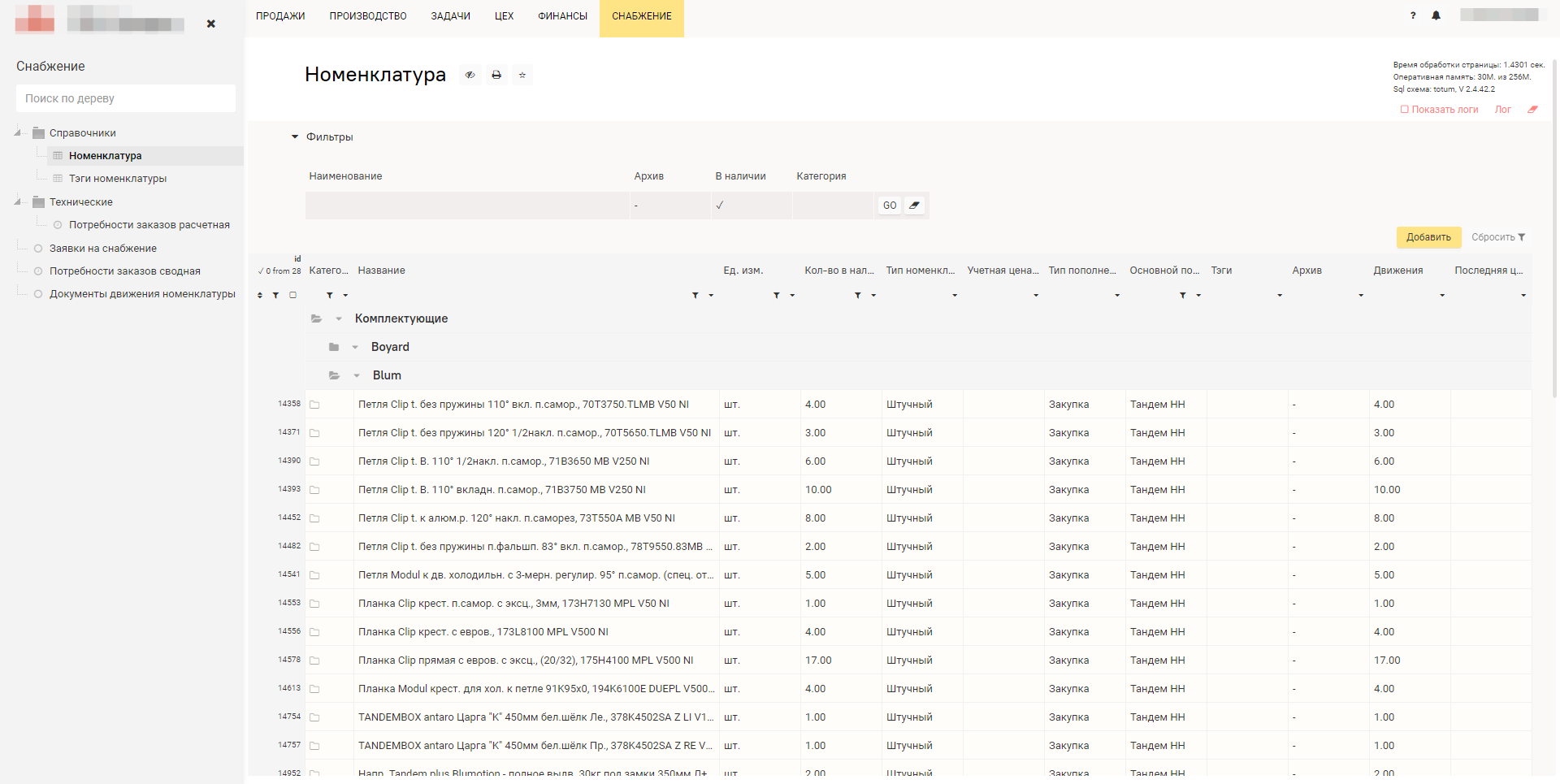Open the dropdown arrow under Тэги column

click(1280, 296)
